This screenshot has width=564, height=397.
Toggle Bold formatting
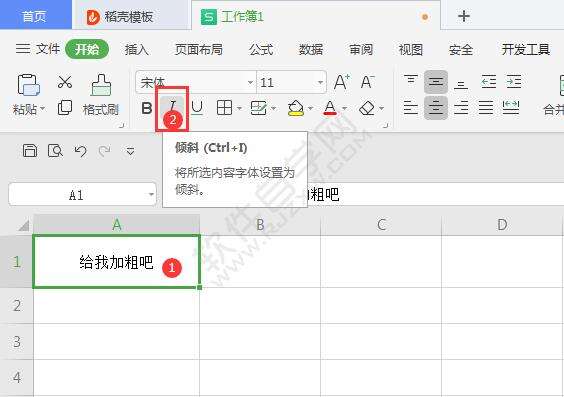tap(147, 108)
